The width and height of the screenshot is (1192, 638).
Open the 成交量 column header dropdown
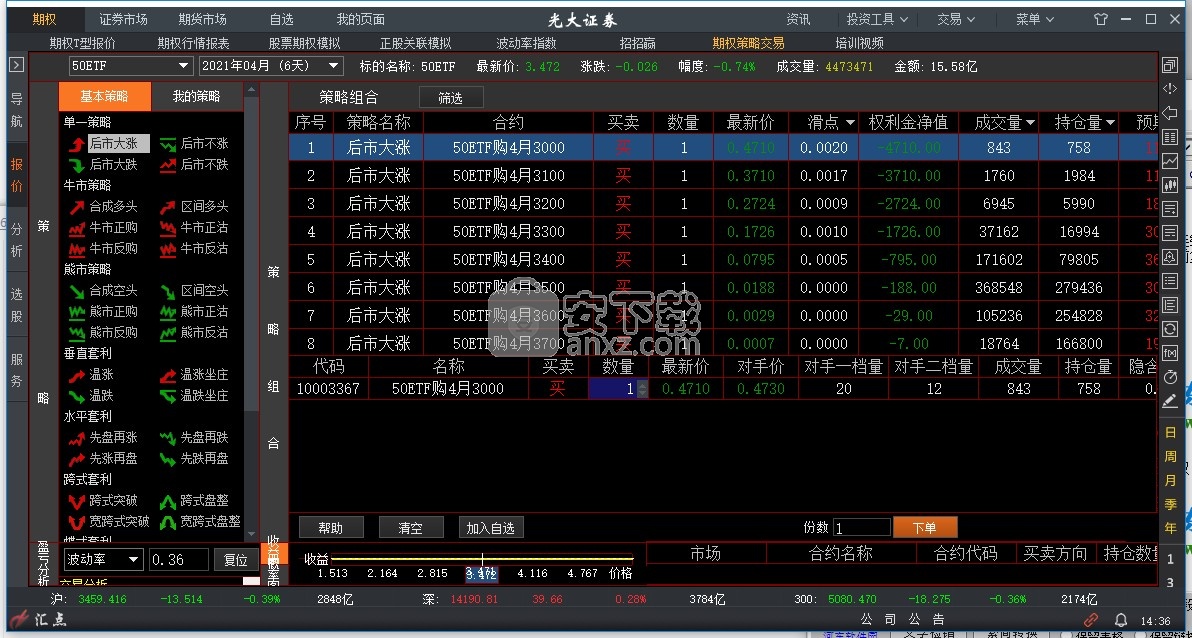click(x=1030, y=122)
